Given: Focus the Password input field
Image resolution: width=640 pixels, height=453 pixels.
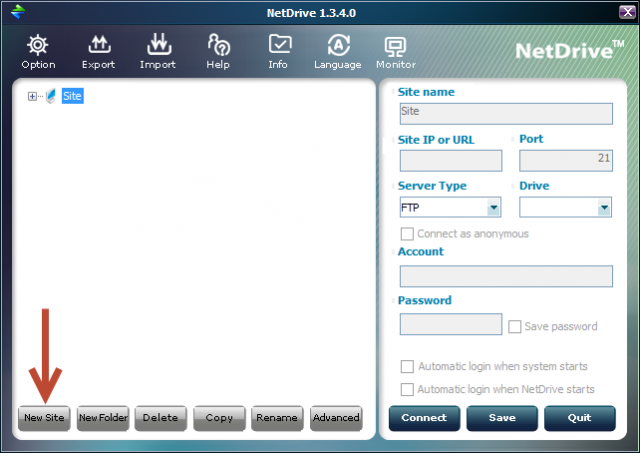Looking at the screenshot, I should [451, 324].
